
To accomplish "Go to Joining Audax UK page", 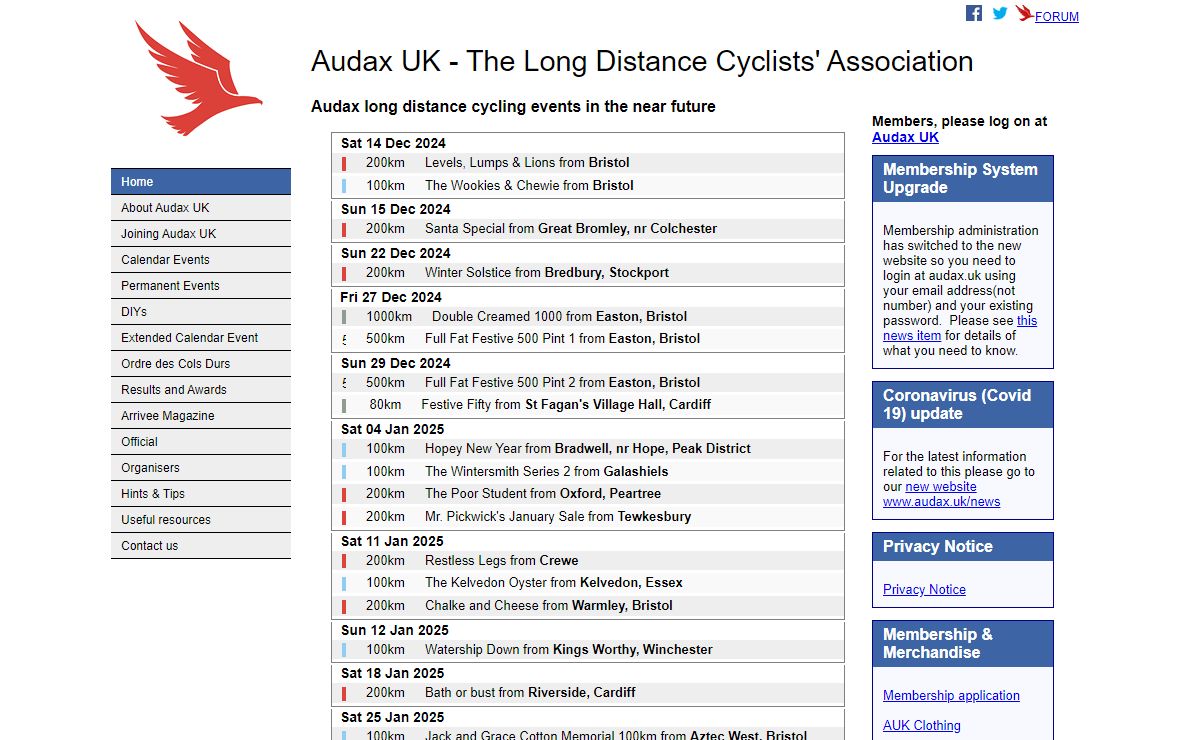I will coord(201,234).
